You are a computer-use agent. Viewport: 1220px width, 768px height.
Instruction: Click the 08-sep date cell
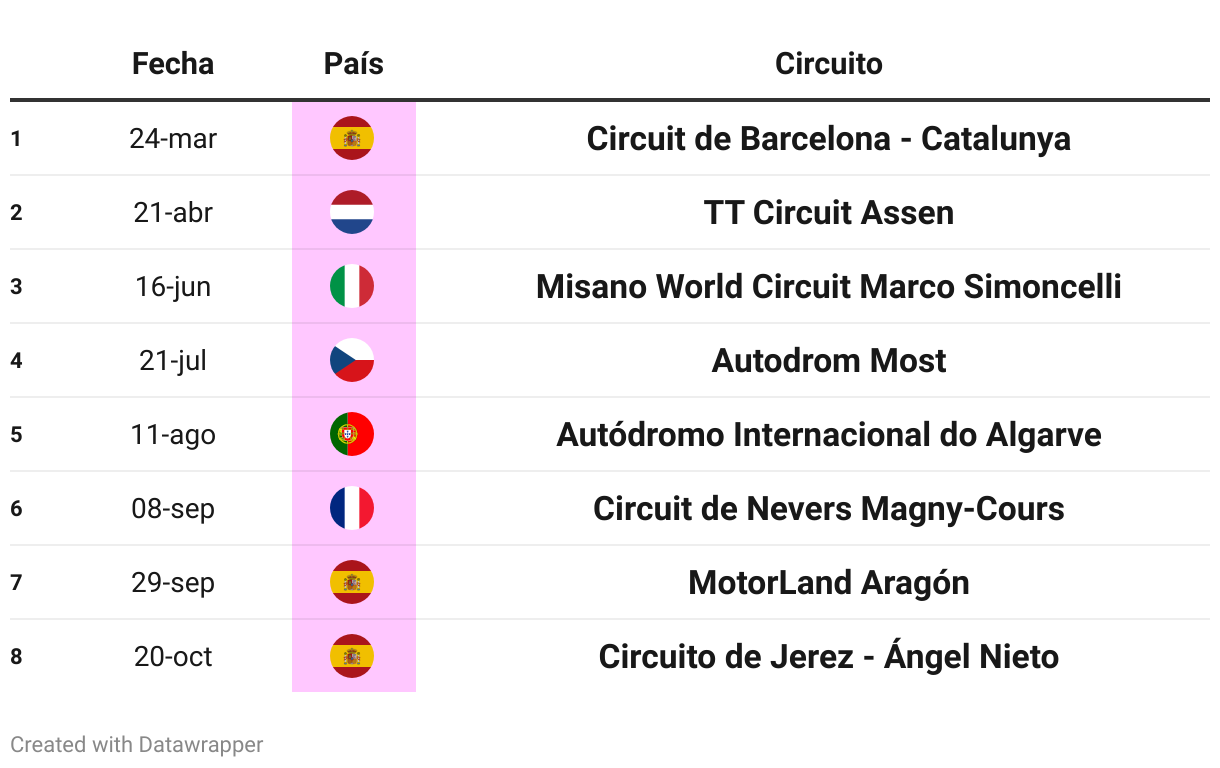pyautogui.click(x=173, y=508)
